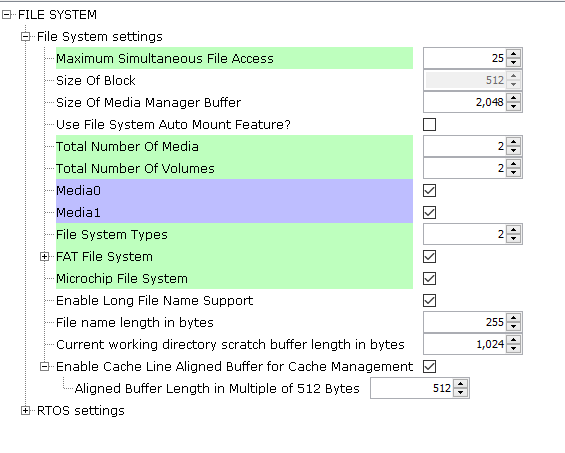565x453 pixels.
Task: Collapse the File System settings node
Action: 25,37
